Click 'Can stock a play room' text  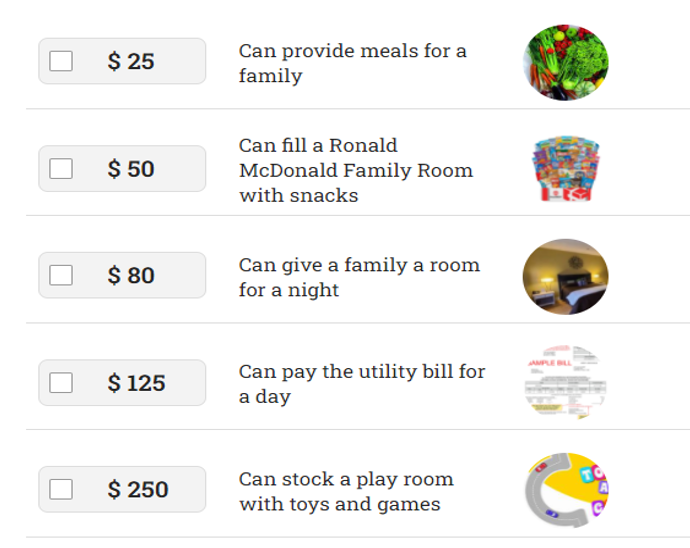tap(346, 479)
